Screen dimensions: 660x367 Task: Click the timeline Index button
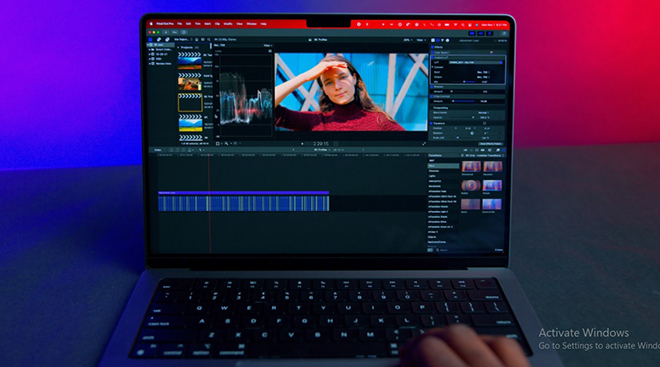coord(157,150)
